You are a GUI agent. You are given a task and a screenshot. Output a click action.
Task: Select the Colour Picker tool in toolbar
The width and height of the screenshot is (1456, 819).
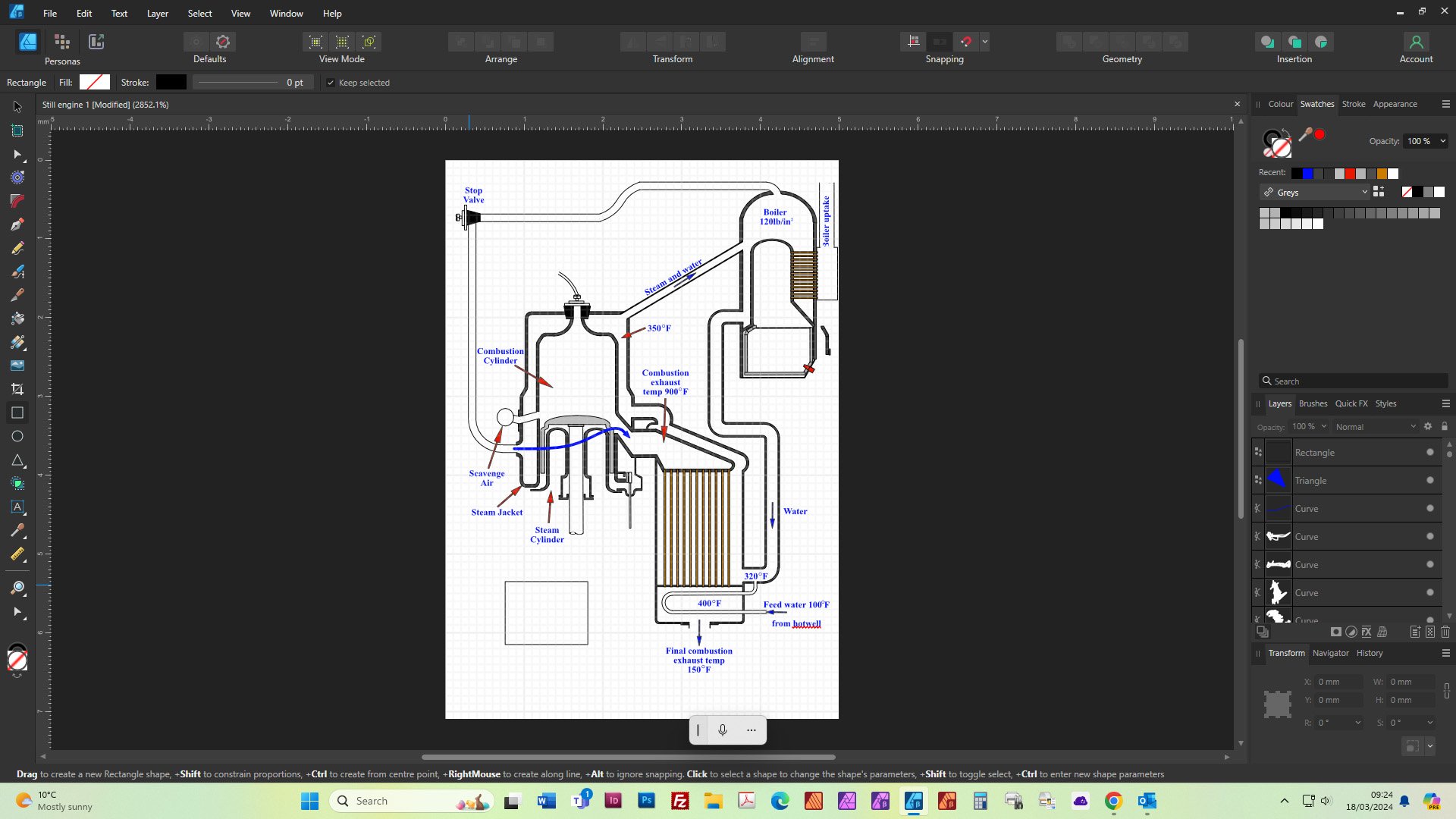point(17,530)
